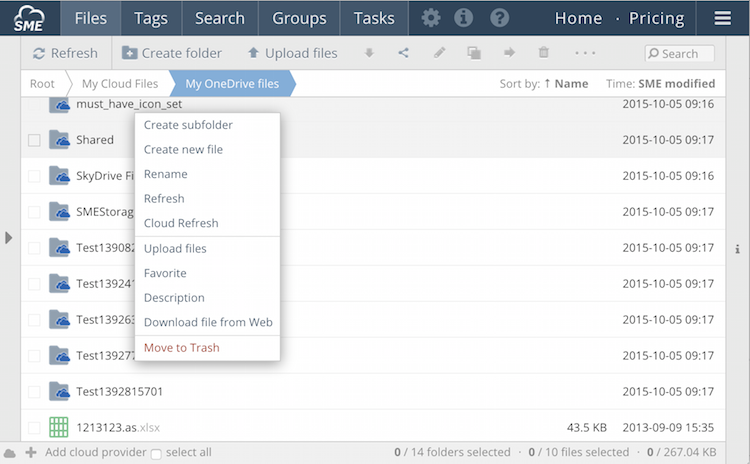
Task: Click the trash icon in toolbar
Action: [x=544, y=53]
